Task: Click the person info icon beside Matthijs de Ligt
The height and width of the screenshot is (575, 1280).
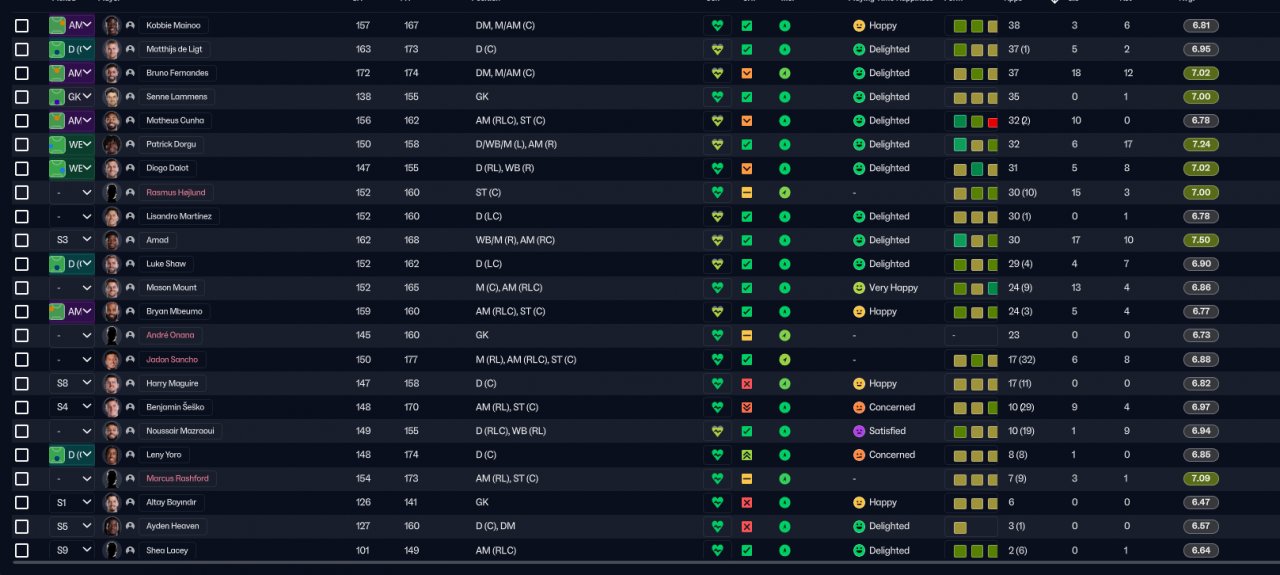Action: 130,49
